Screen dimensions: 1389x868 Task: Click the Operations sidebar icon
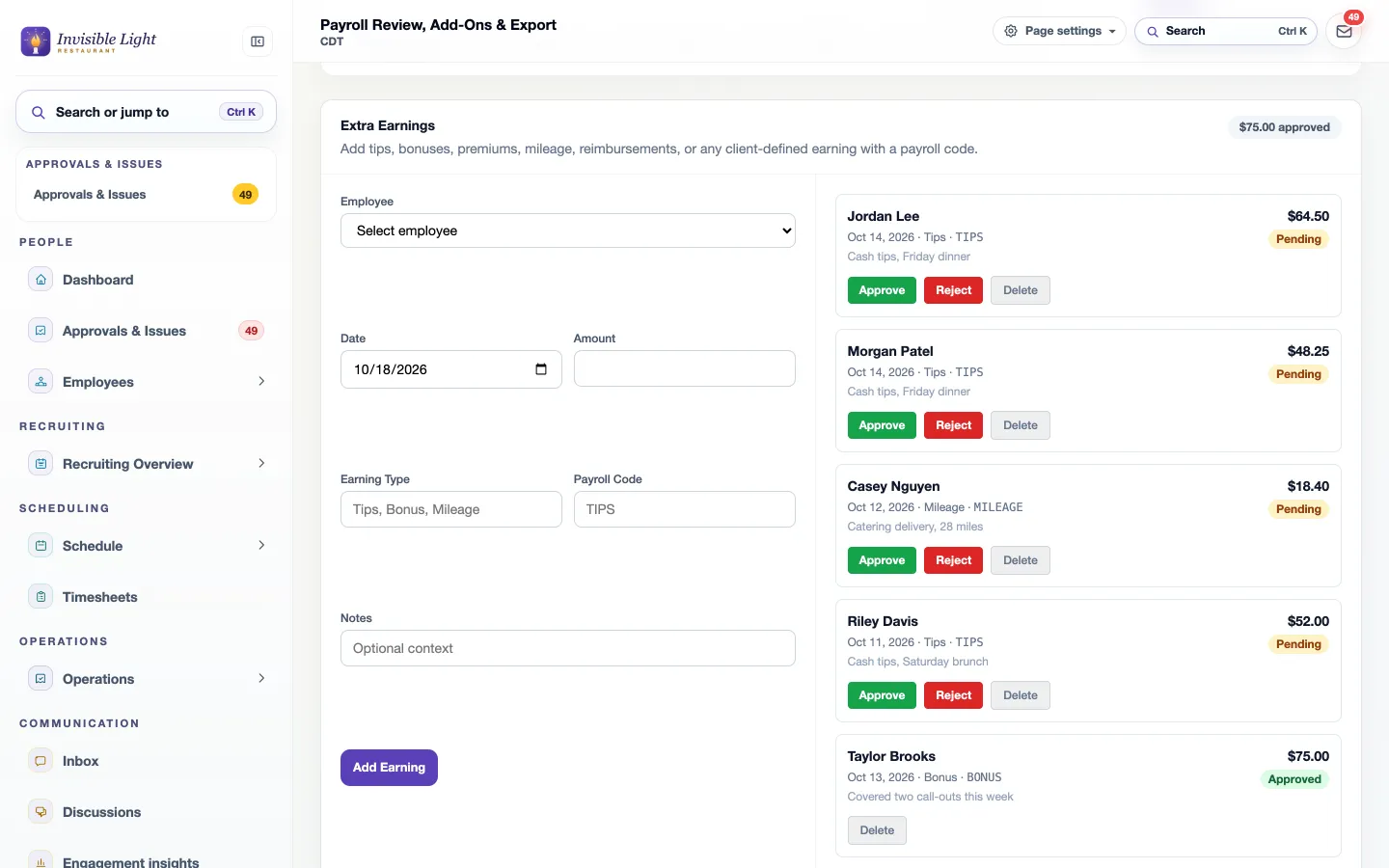[41, 679]
